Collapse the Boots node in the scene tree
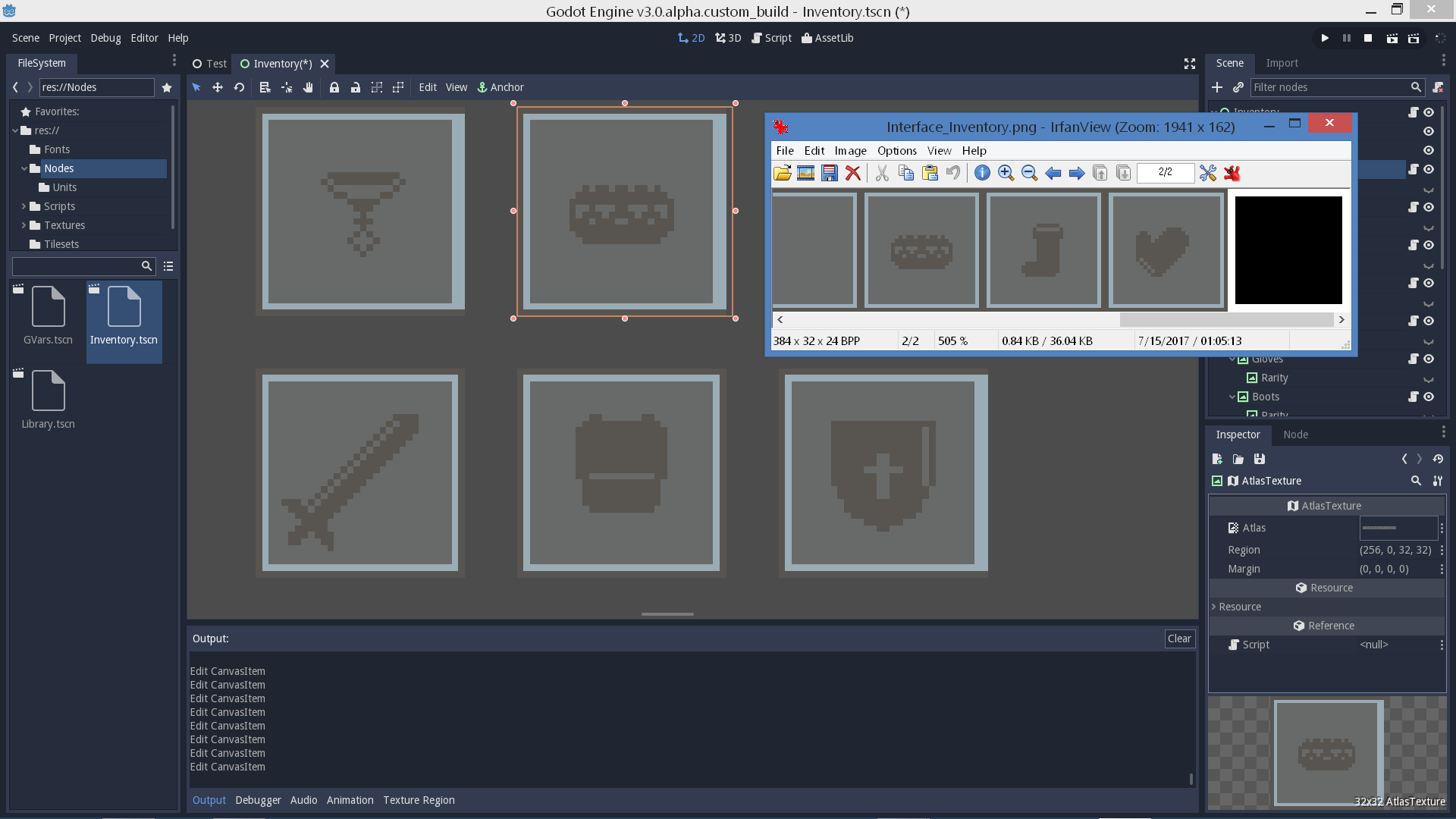The width and height of the screenshot is (1456, 819). tap(1234, 397)
